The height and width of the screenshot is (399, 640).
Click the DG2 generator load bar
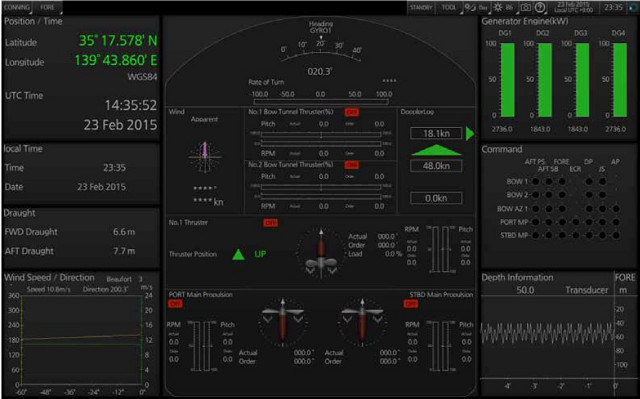pos(545,80)
